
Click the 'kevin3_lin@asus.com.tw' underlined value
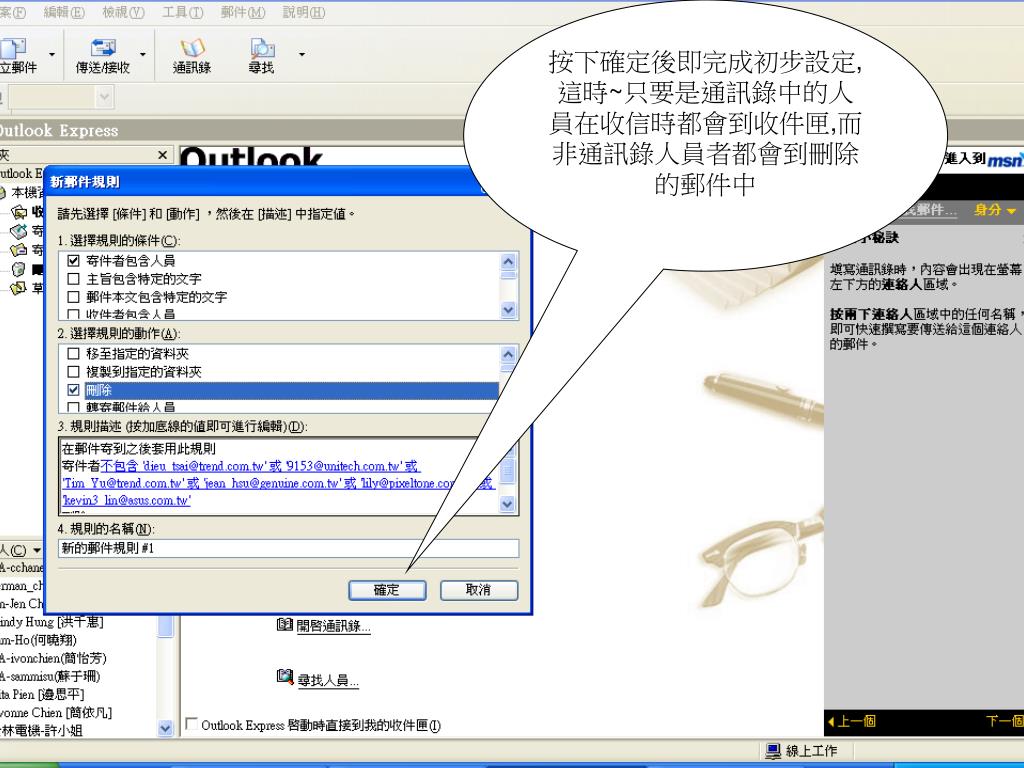[x=127, y=500]
